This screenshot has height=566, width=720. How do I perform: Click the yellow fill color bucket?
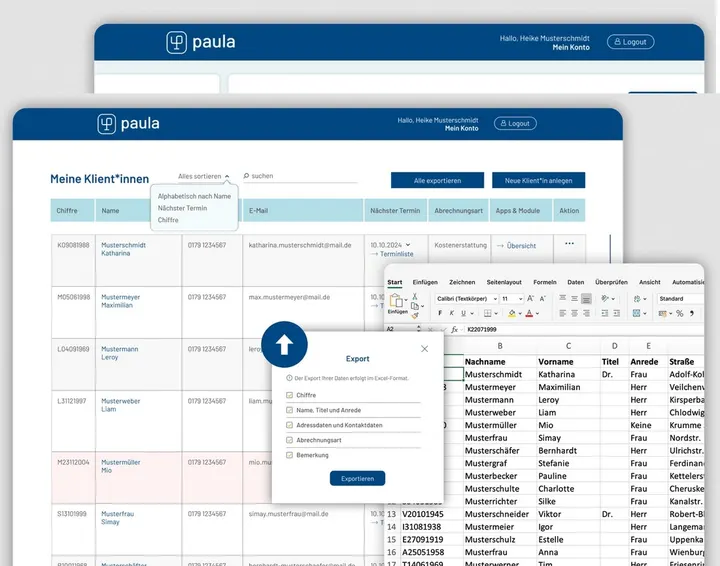pos(512,313)
